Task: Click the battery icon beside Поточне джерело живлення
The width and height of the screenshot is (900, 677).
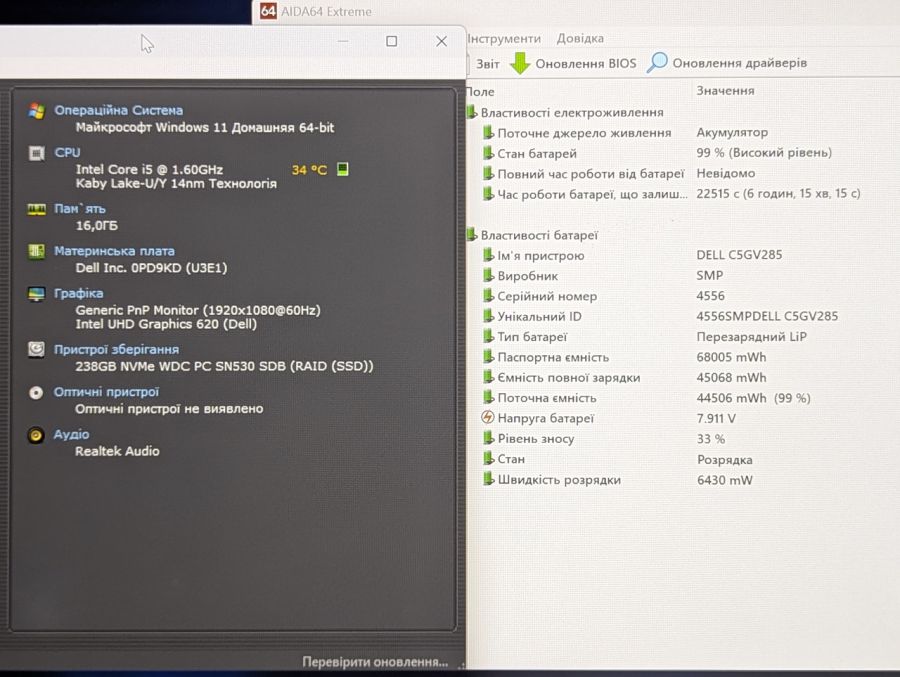Action: point(488,133)
